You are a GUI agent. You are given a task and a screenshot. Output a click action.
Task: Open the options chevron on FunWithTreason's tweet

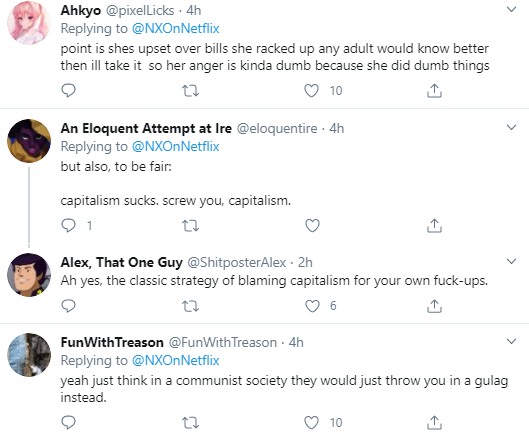(511, 342)
